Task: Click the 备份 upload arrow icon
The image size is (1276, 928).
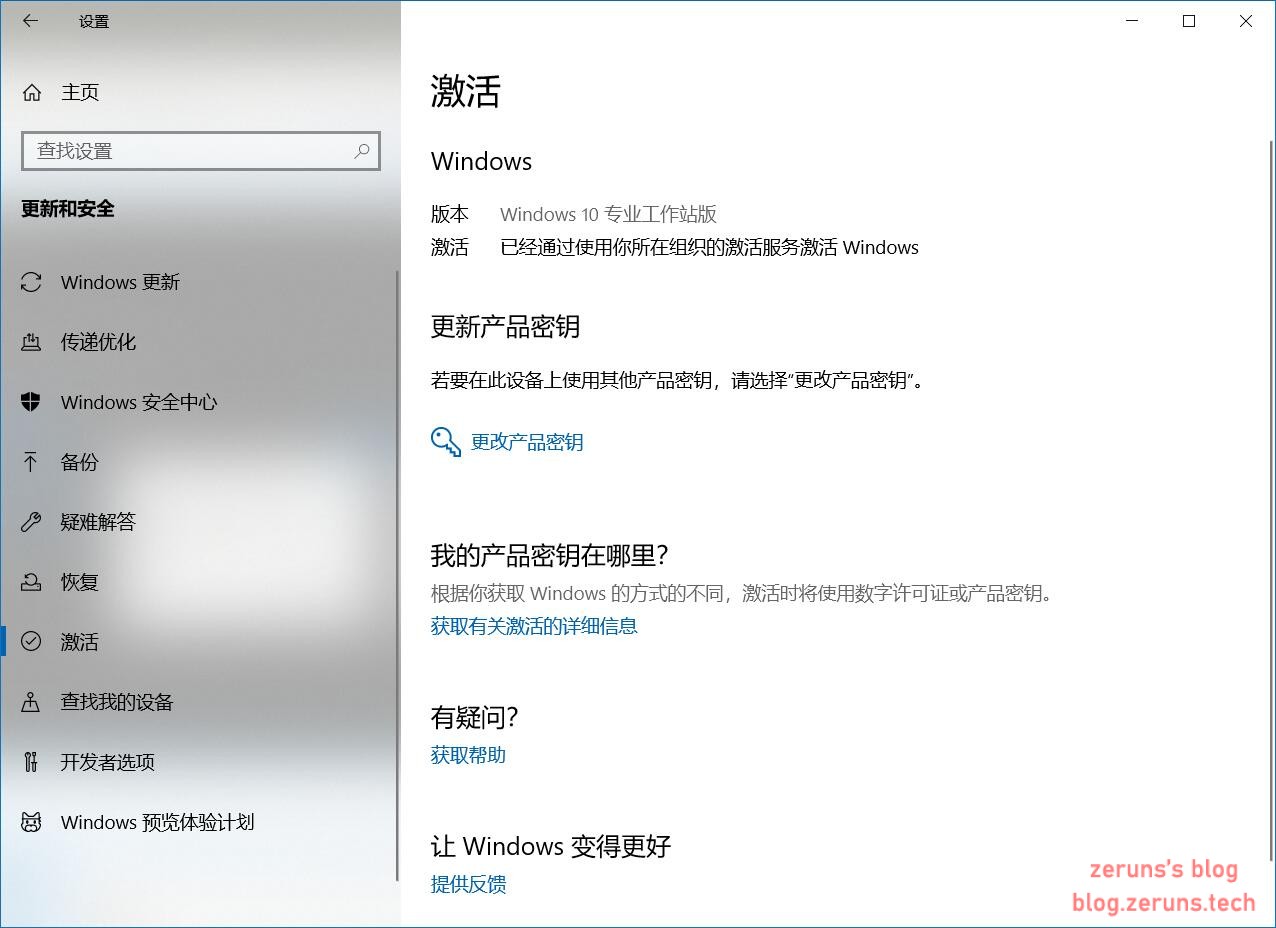Action: click(32, 462)
